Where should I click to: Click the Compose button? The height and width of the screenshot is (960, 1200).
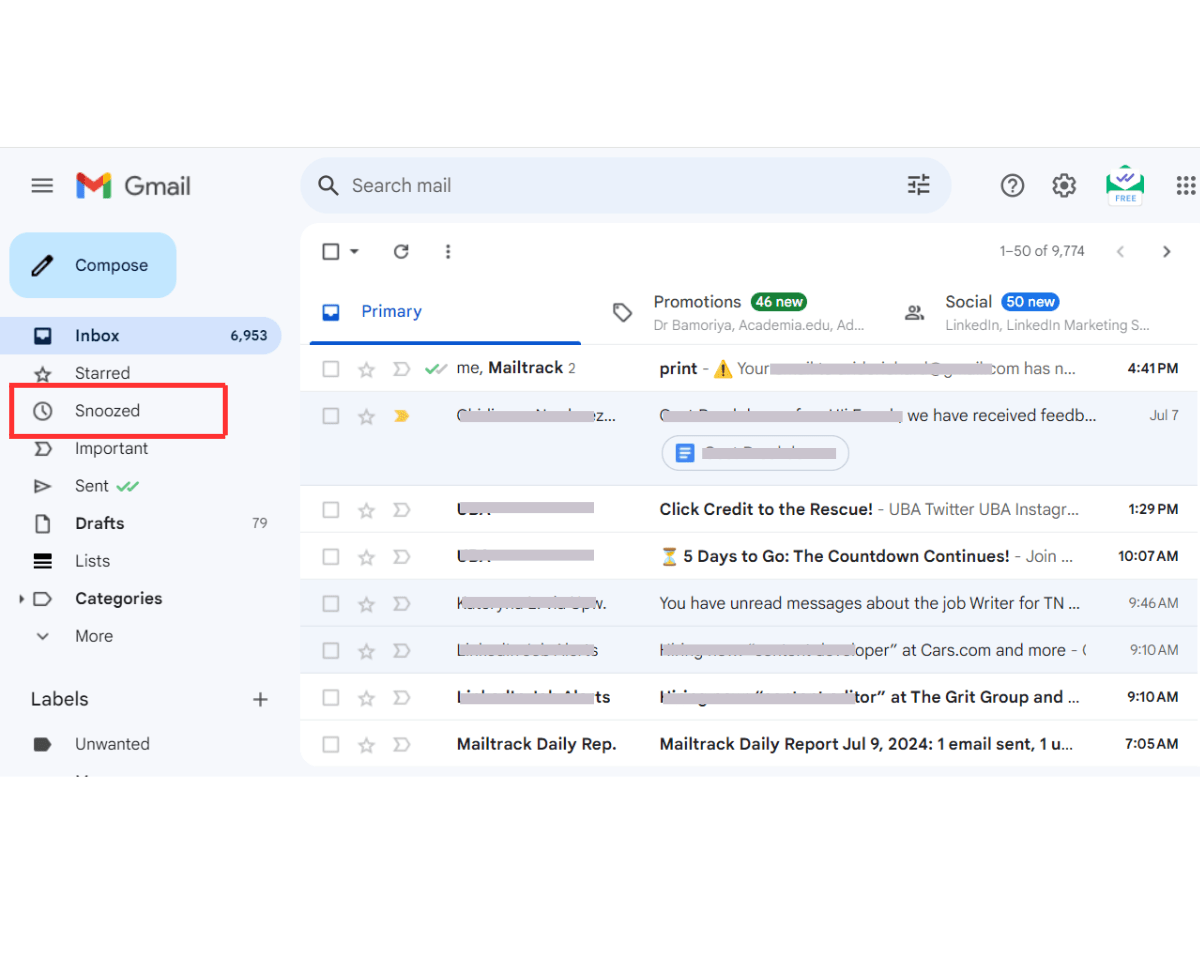tap(93, 265)
